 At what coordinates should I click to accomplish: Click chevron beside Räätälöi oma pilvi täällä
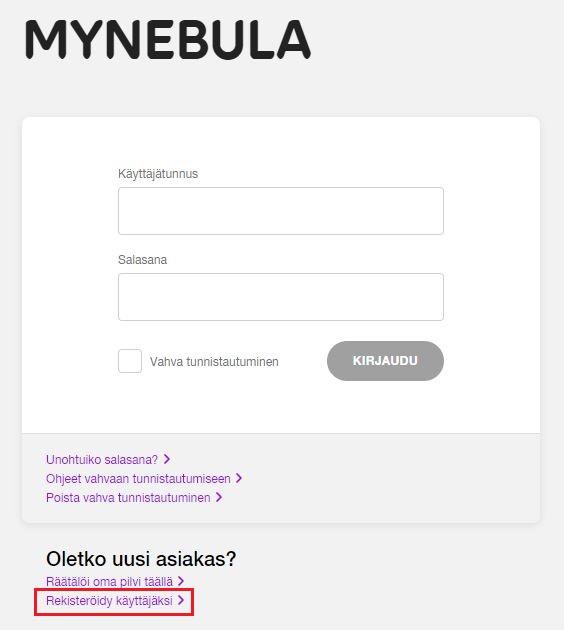[181, 581]
